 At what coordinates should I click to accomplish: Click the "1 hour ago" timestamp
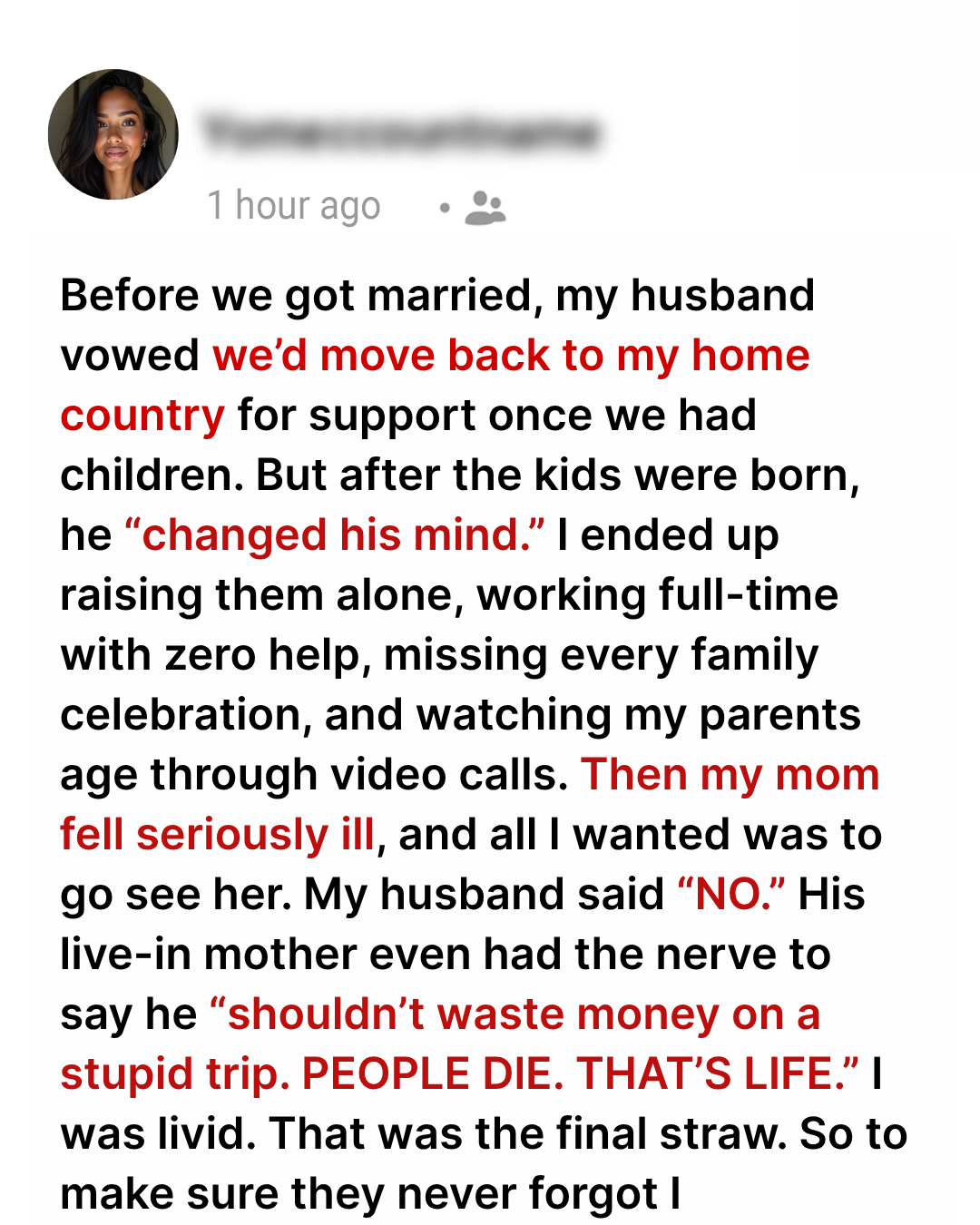pos(294,206)
